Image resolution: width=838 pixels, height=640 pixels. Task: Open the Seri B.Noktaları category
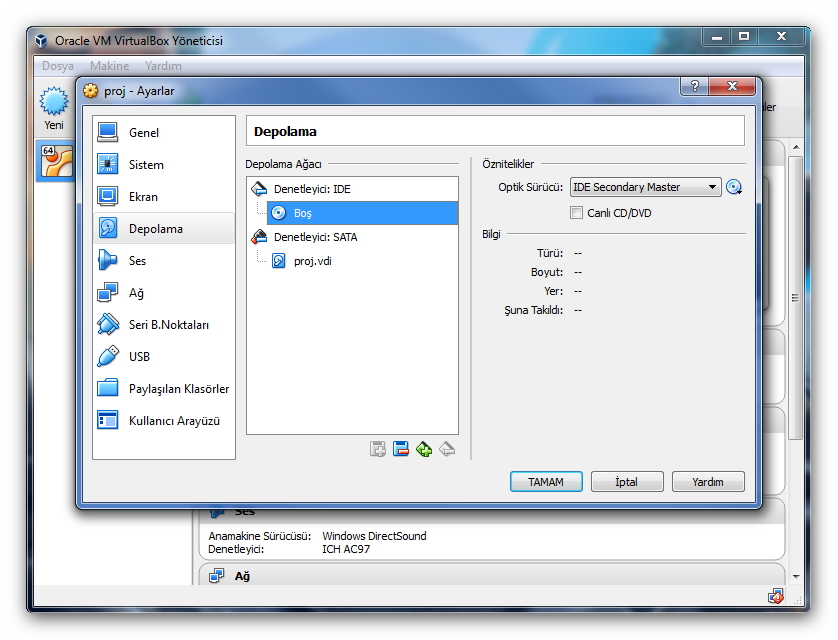pyautogui.click(x=164, y=325)
